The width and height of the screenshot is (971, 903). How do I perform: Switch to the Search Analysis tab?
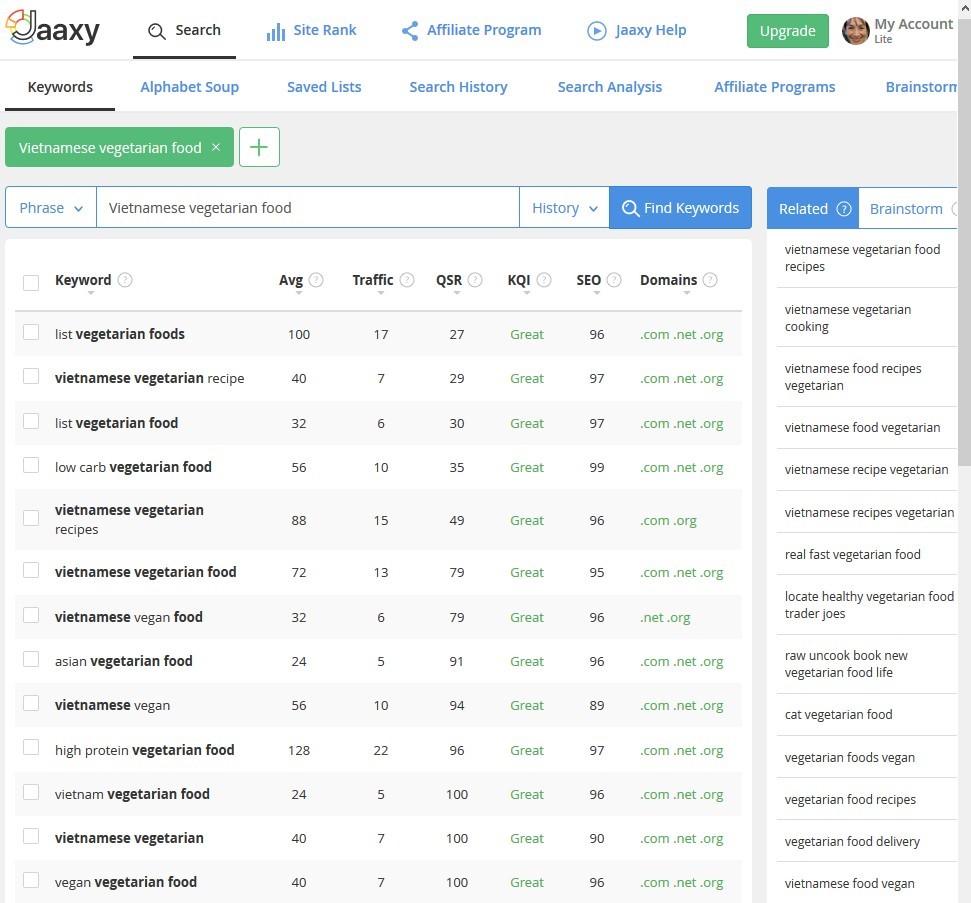point(609,87)
